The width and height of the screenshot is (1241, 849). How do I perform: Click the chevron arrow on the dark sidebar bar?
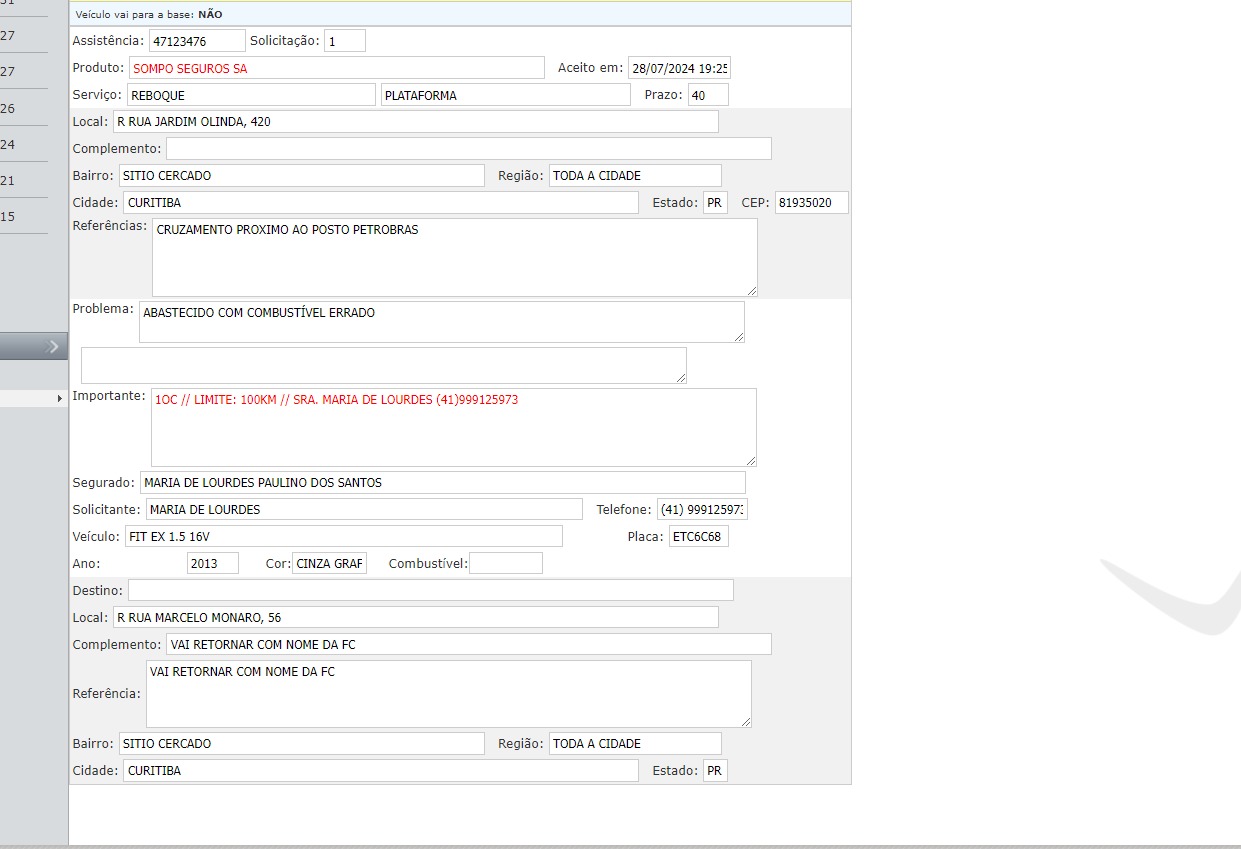(54, 346)
